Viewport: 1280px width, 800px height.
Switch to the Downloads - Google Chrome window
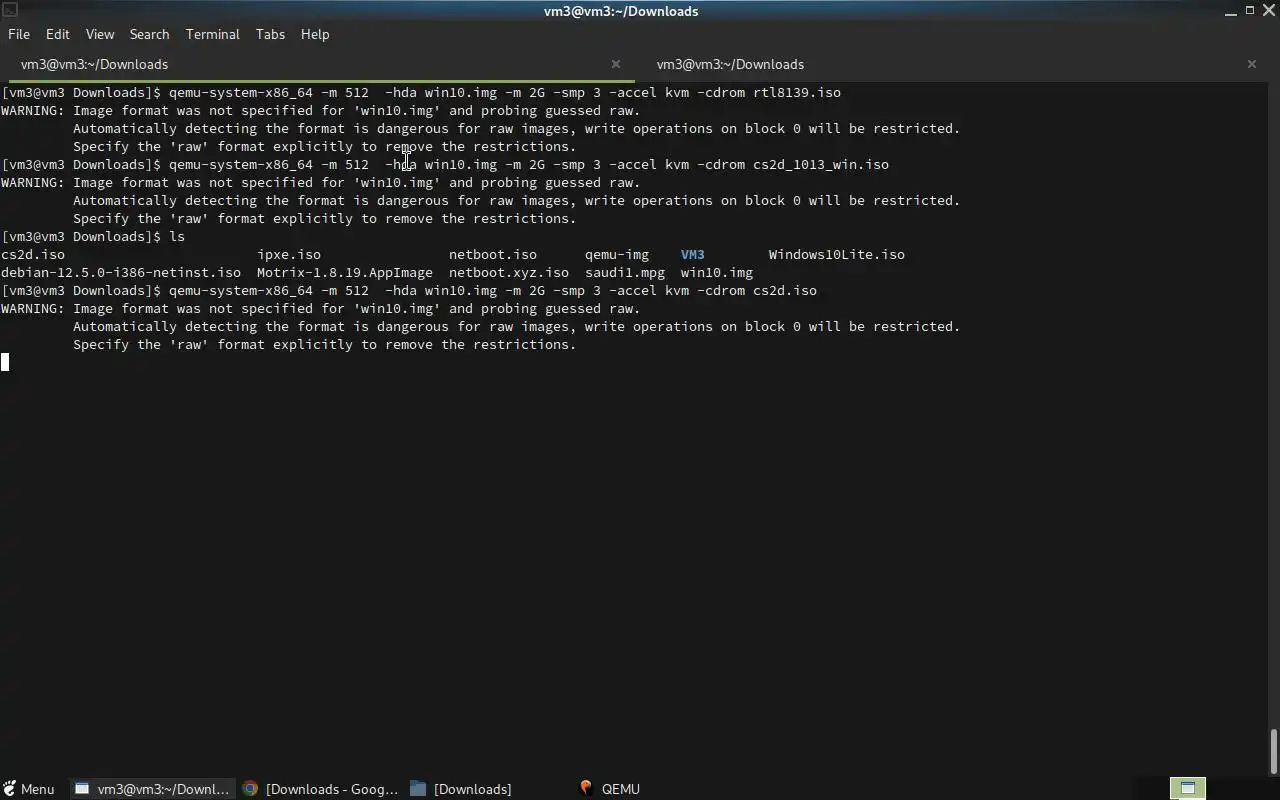click(x=320, y=789)
